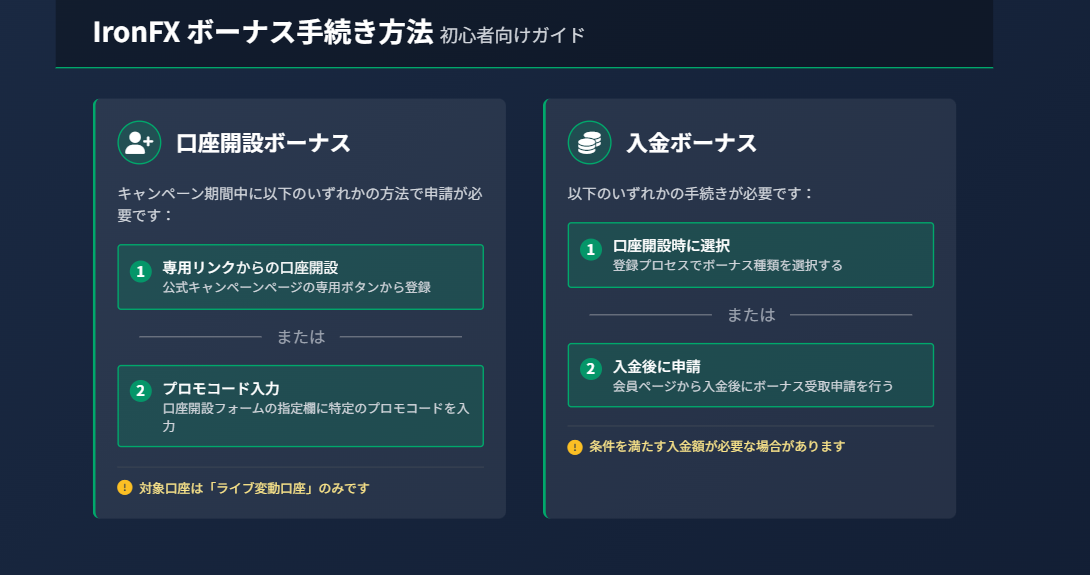Image resolution: width=1090 pixels, height=575 pixels.
Task: Click the IronFX ボーナス手続き方法 page title
Action: (263, 32)
